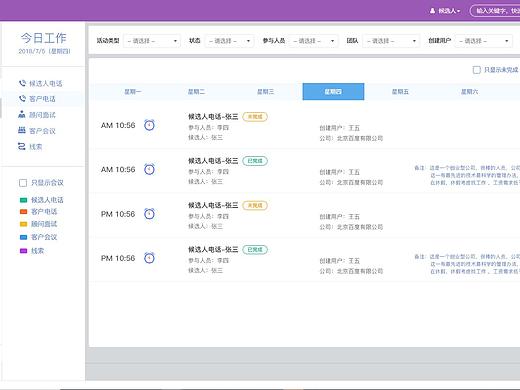Open 顾问面试 person icon in sidebar
This screenshot has width=520, height=390.
22,115
